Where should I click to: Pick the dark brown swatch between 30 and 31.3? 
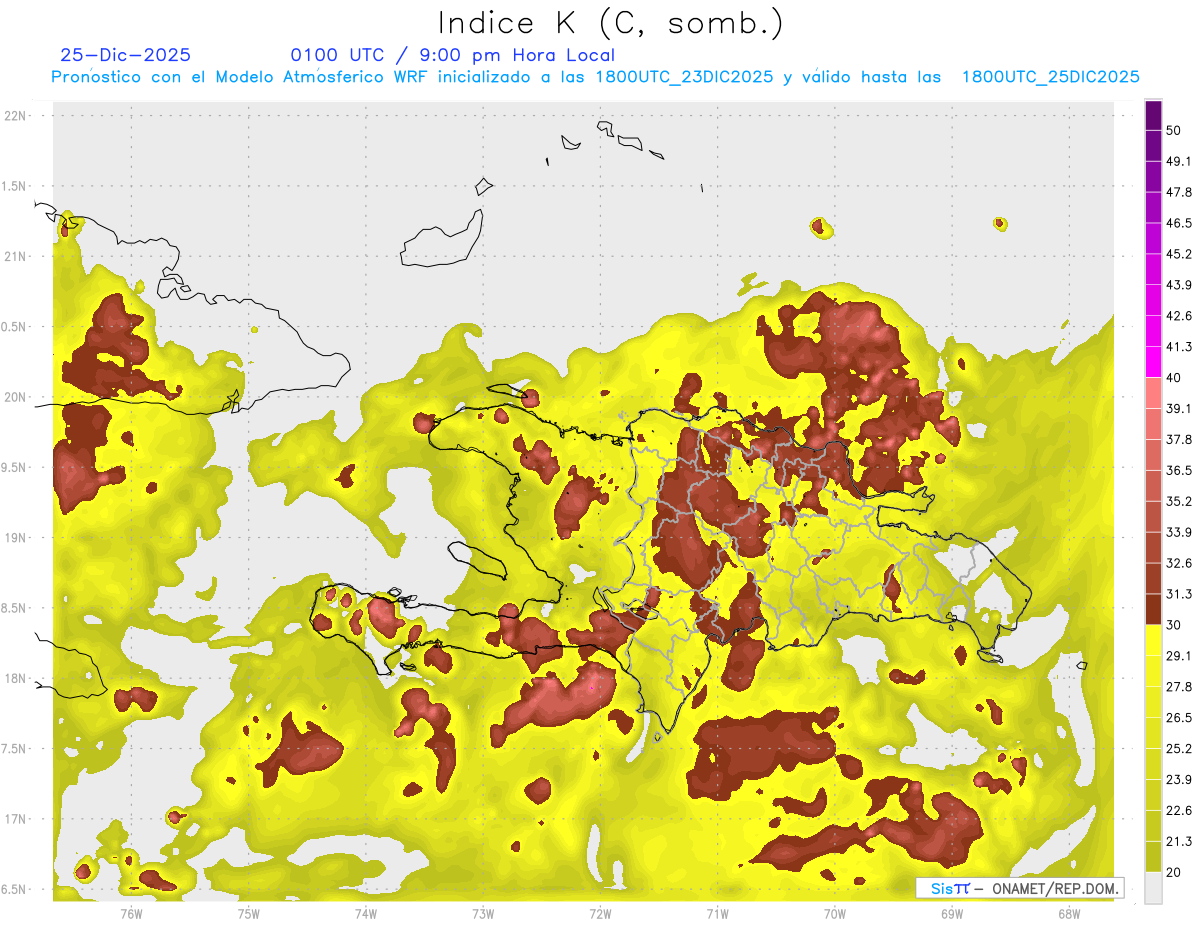1153,610
